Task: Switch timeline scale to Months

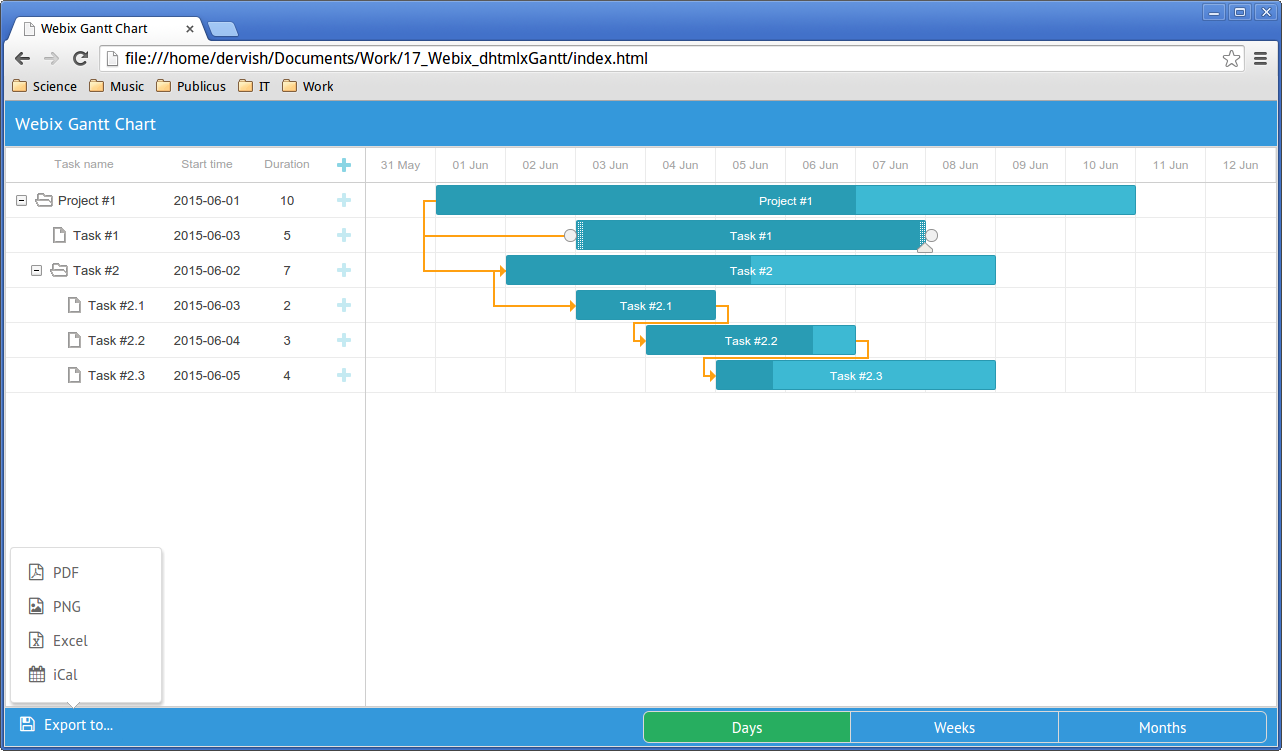Action: [x=1163, y=727]
